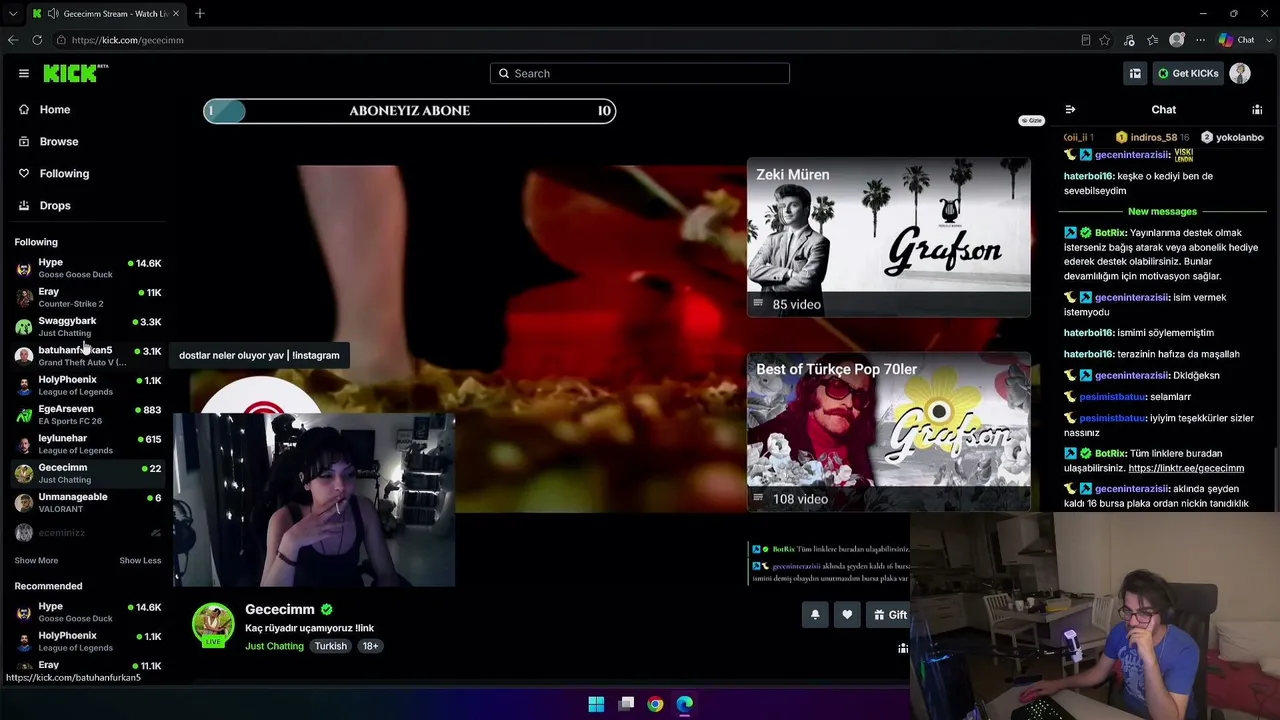Click the Gift button
Image resolution: width=1280 pixels, height=720 pixels.
tap(889, 615)
